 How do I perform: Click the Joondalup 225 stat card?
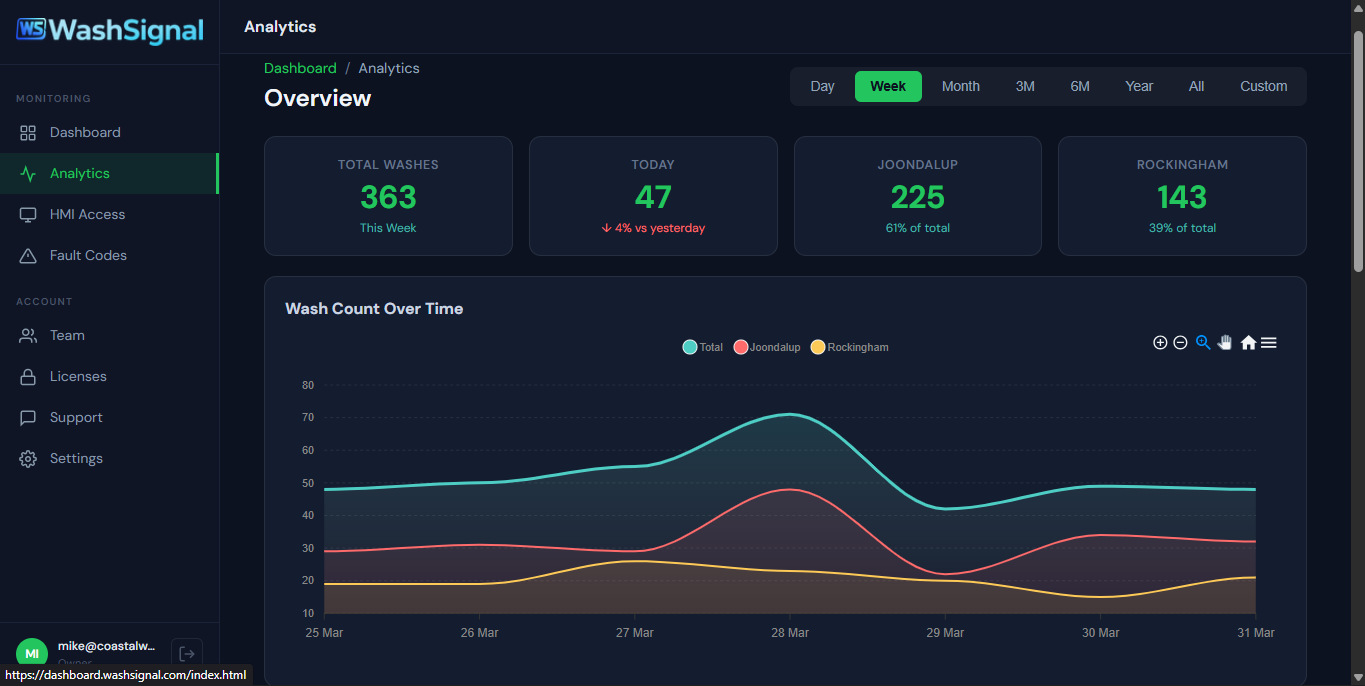click(x=918, y=196)
